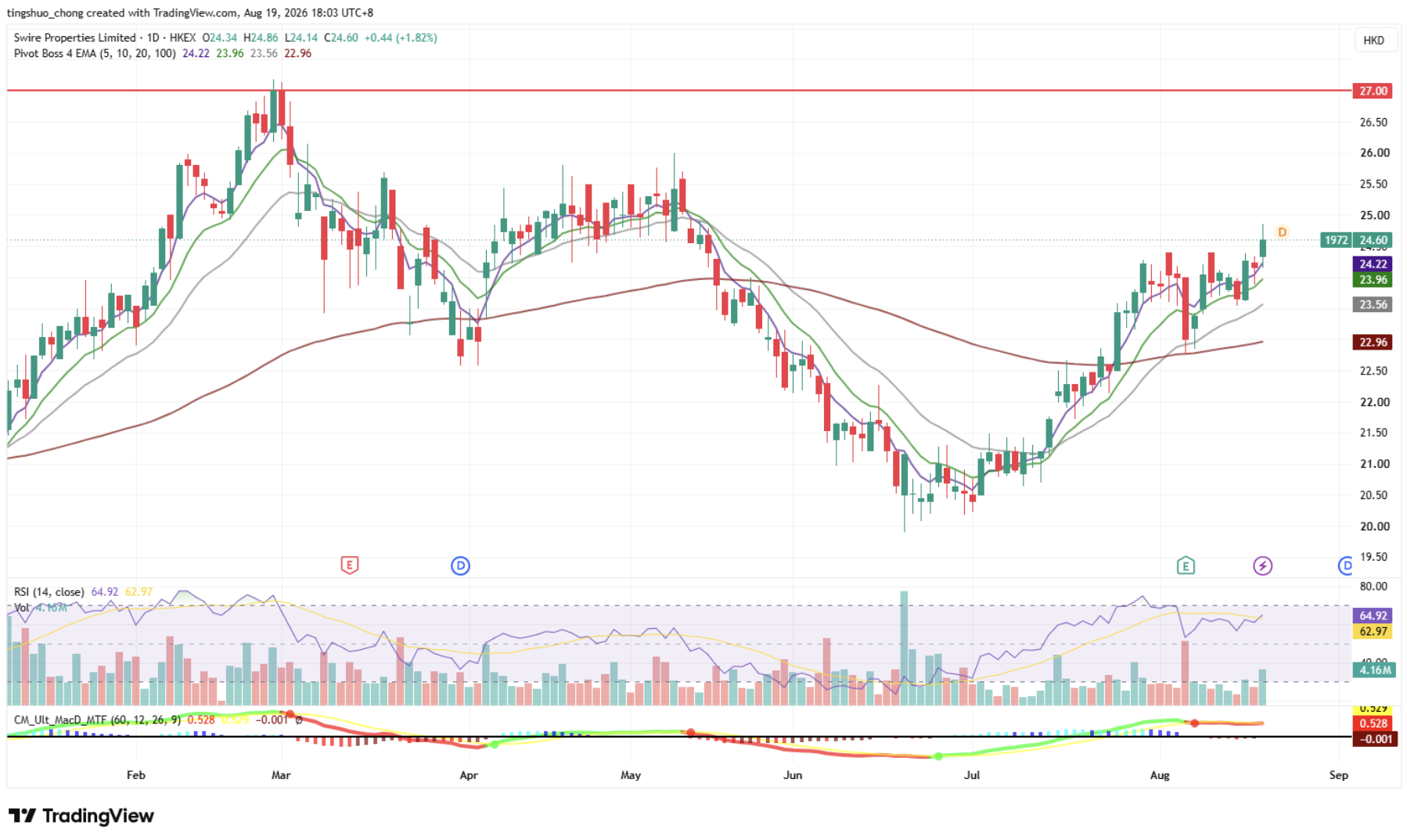Viewport: 1407px width, 840px height.
Task: Click the 22.00 price scale label
Action: pyautogui.click(x=1374, y=402)
